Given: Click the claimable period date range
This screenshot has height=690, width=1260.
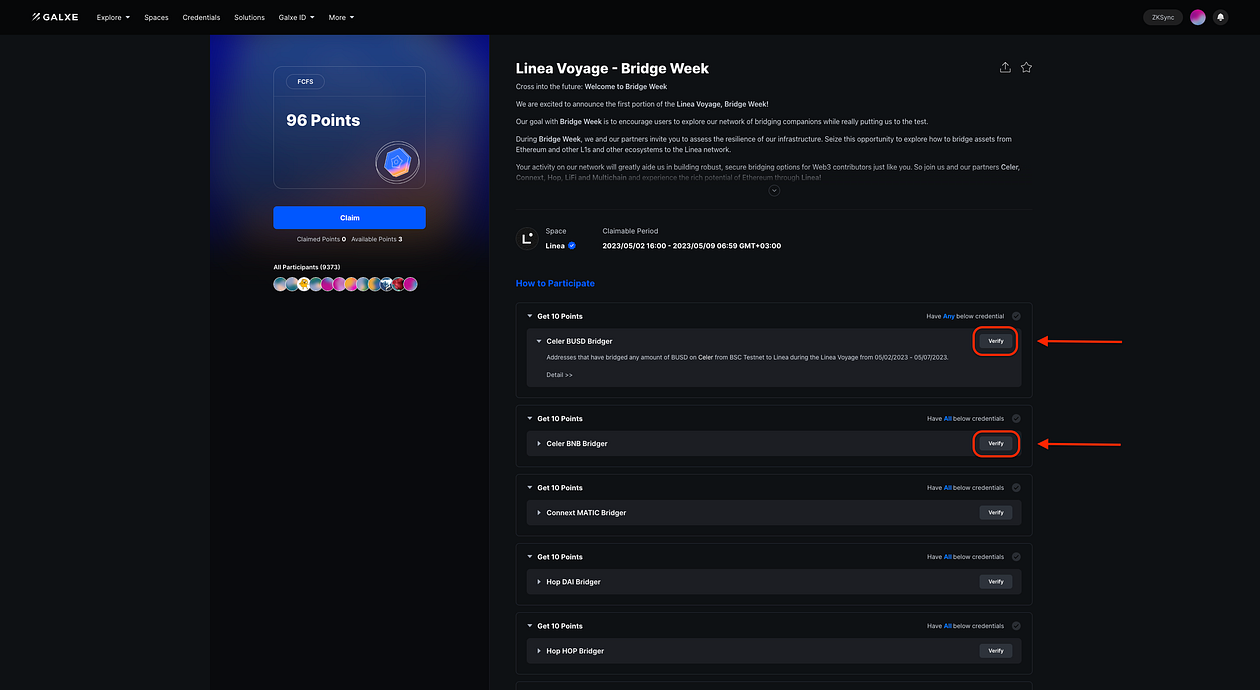Looking at the screenshot, I should point(691,246).
